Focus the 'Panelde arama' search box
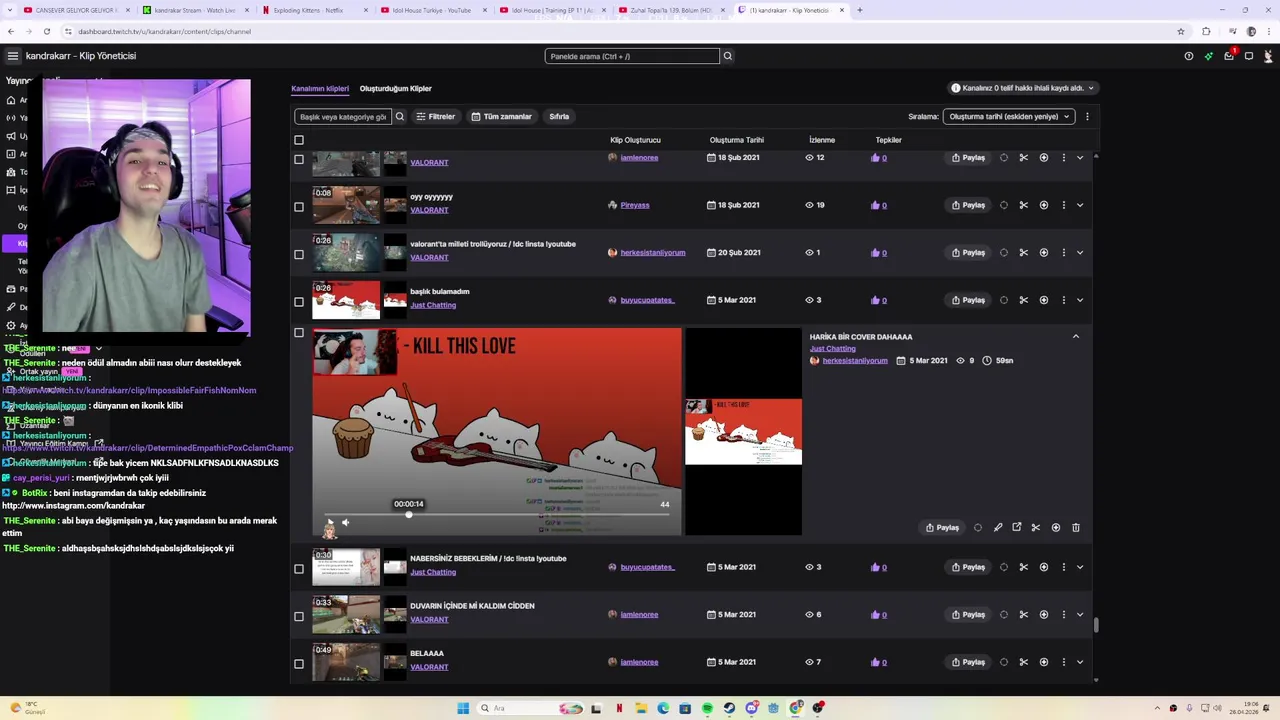Viewport: 1280px width, 720px height. (x=632, y=56)
